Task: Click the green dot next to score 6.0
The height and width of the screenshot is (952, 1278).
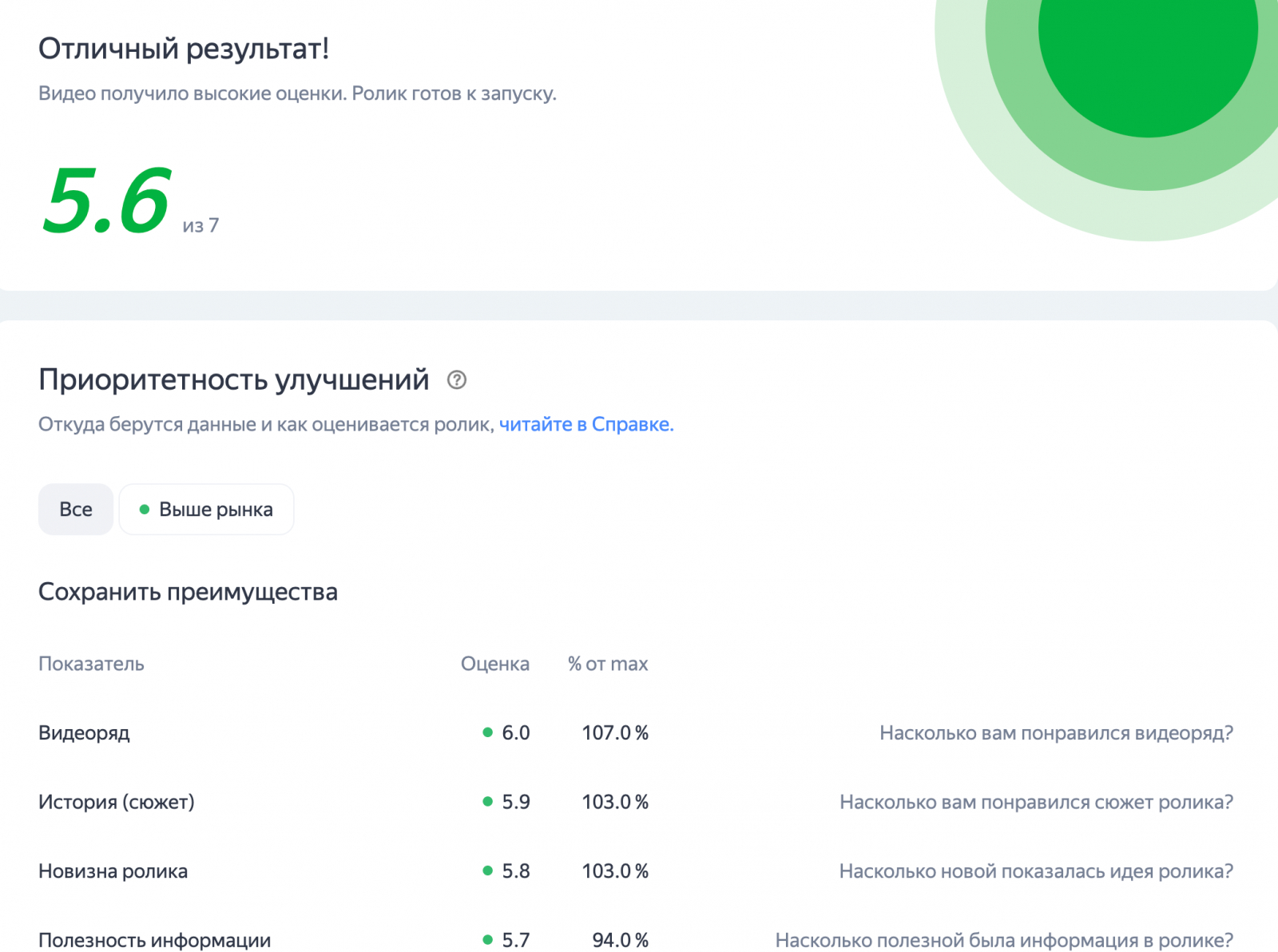Action: pyautogui.click(x=487, y=732)
